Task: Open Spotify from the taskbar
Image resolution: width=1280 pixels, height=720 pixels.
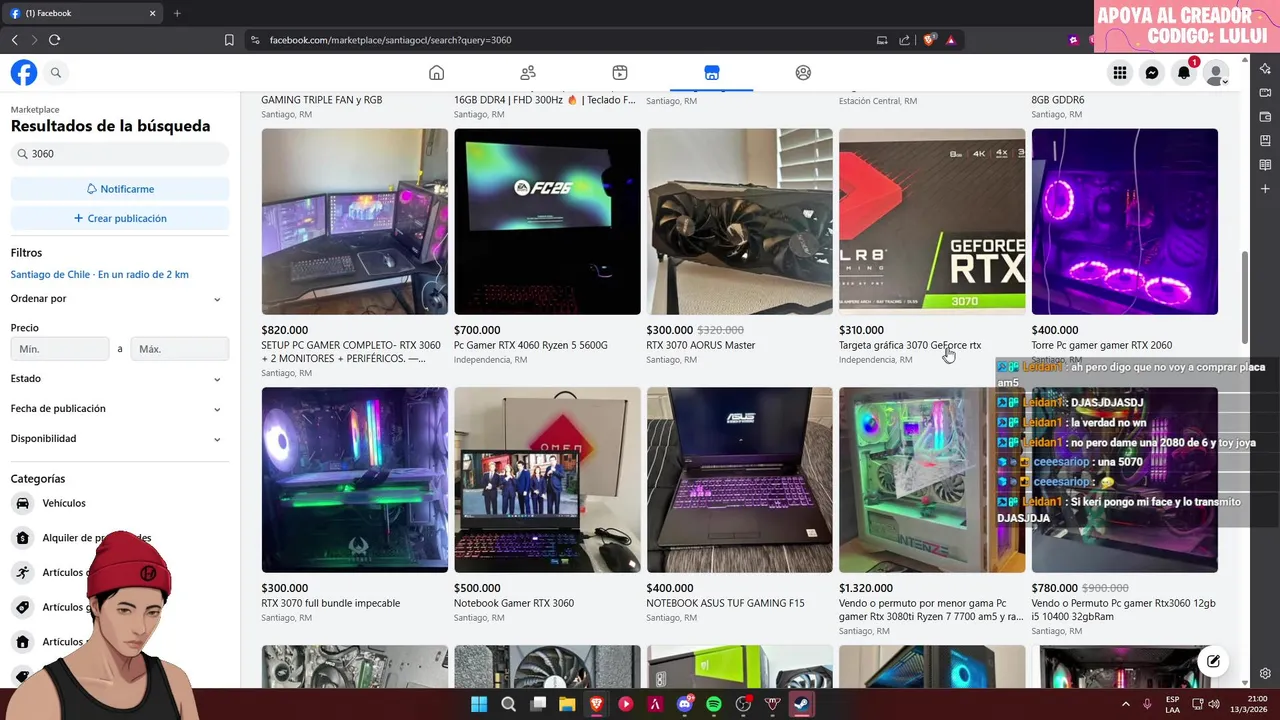Action: [x=714, y=704]
